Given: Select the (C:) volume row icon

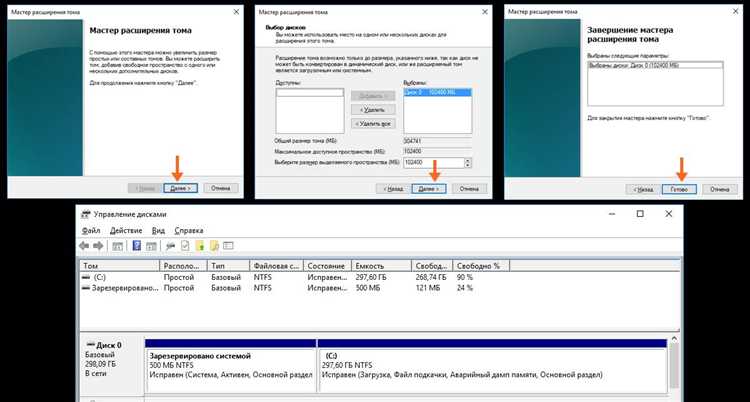Looking at the screenshot, I should click(x=86, y=279).
